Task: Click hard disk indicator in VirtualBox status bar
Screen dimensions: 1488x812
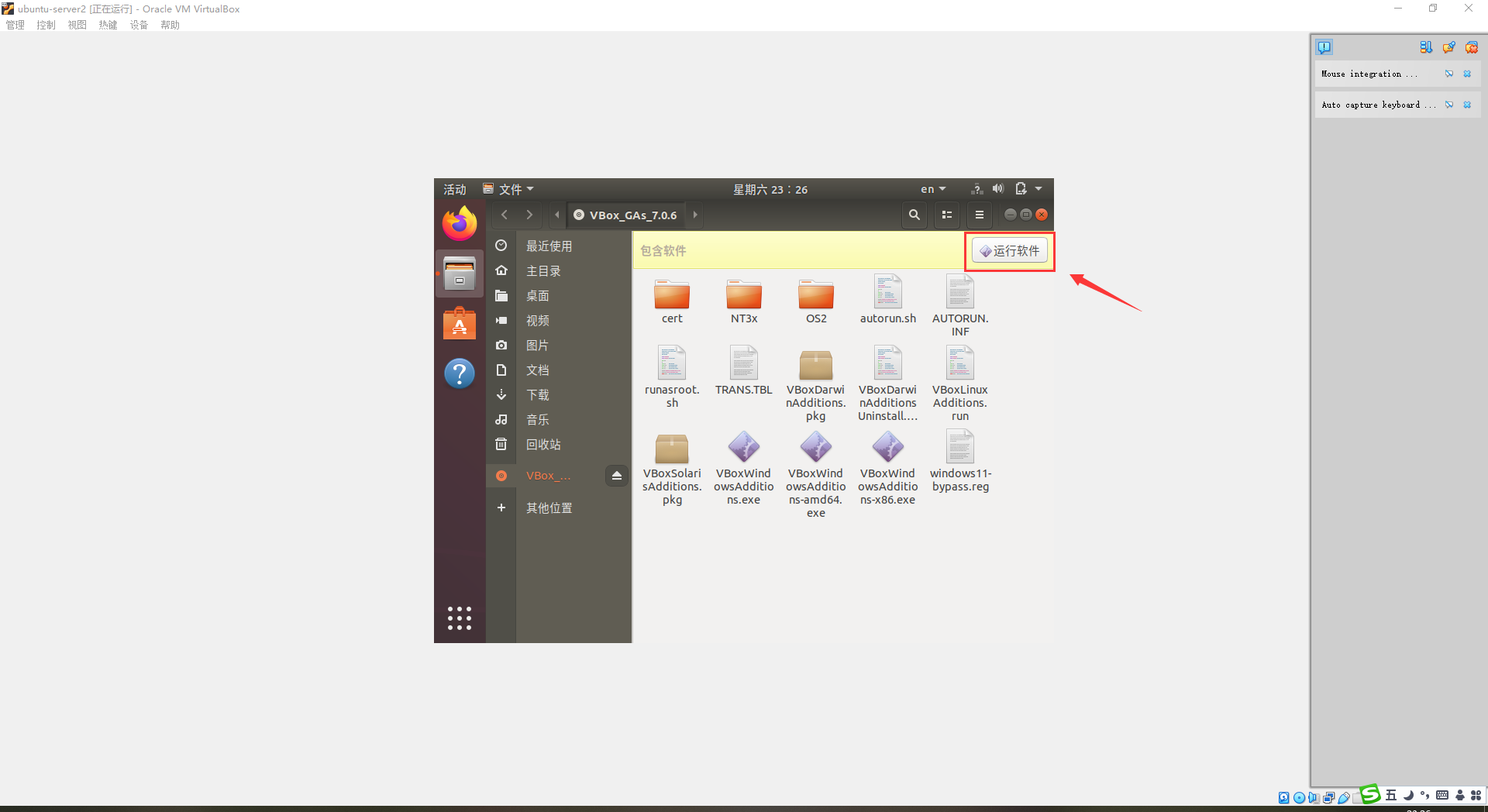Action: (x=1284, y=797)
